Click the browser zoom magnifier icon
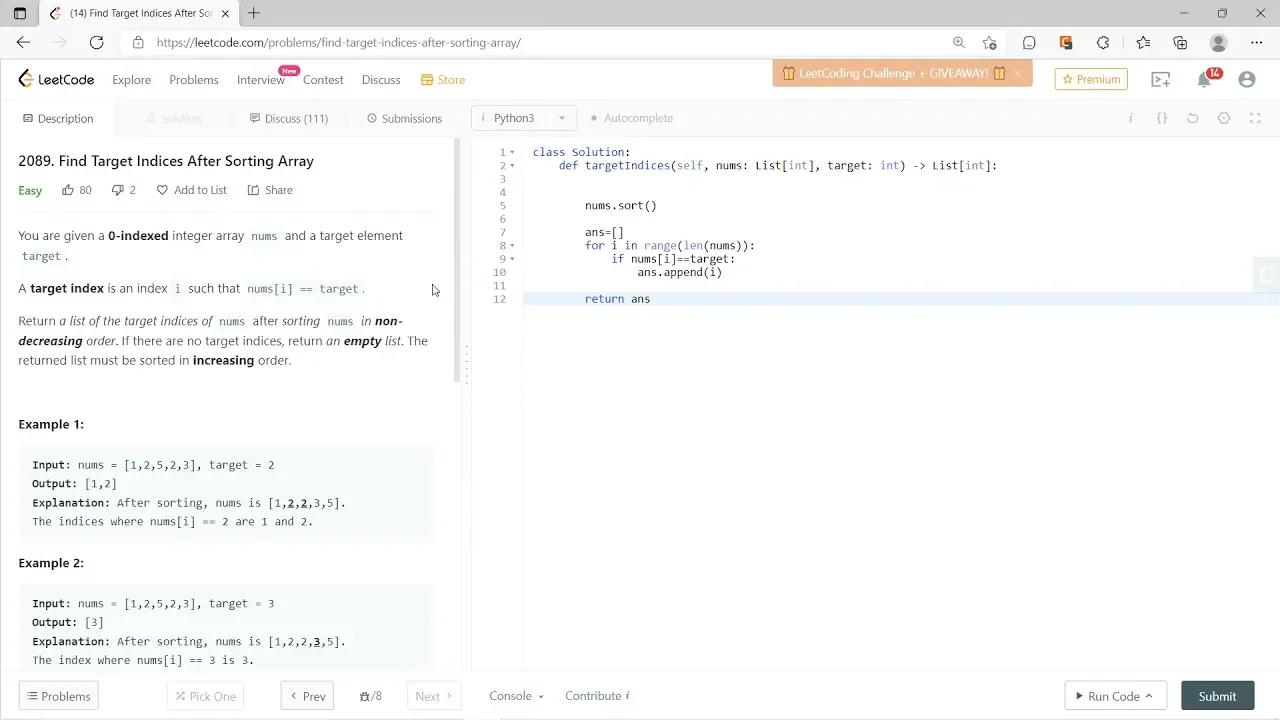Screen dimensions: 1280x720 [959, 42]
